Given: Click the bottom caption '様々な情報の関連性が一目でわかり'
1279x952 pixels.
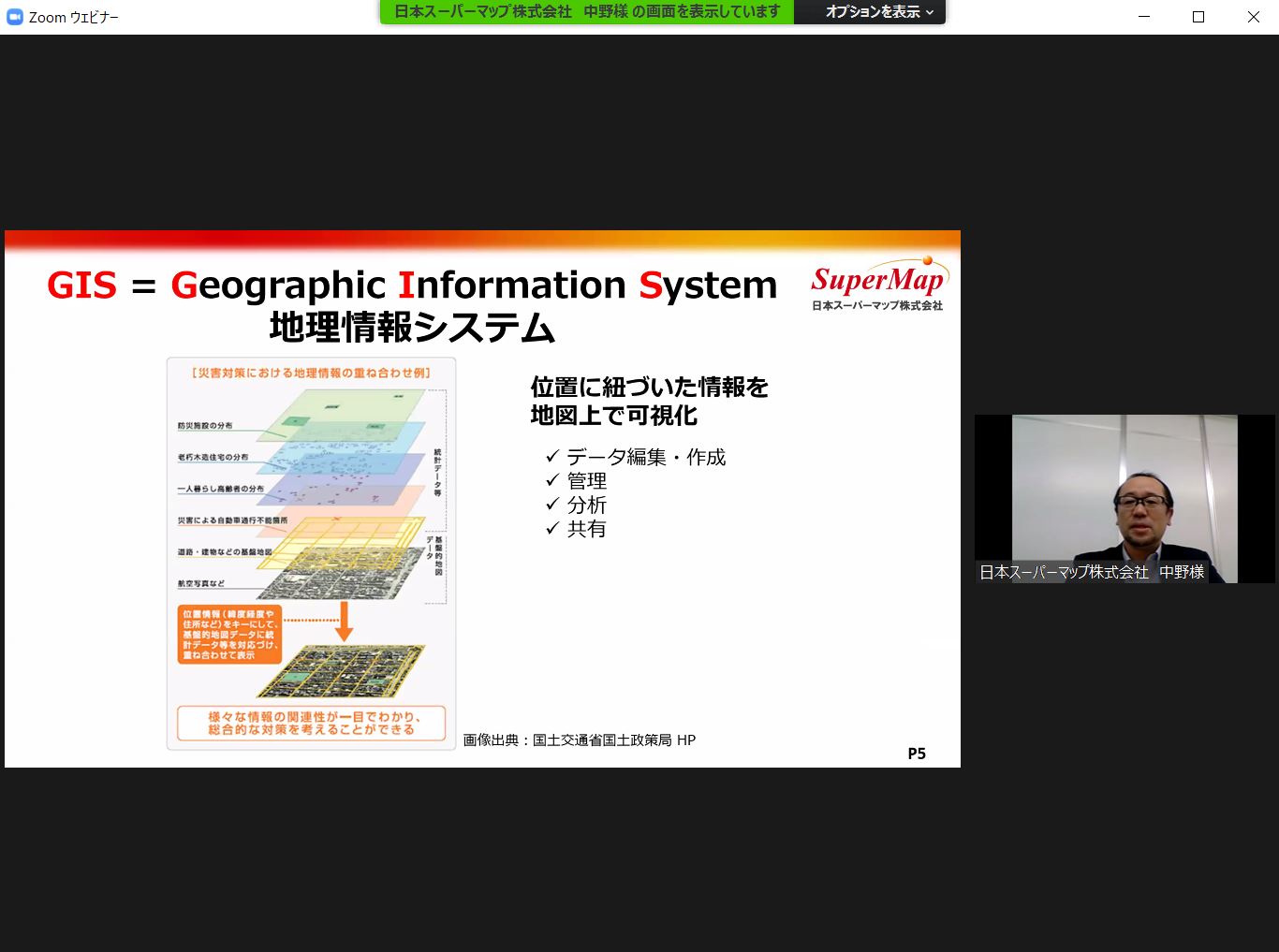Looking at the screenshot, I should coord(311,717).
